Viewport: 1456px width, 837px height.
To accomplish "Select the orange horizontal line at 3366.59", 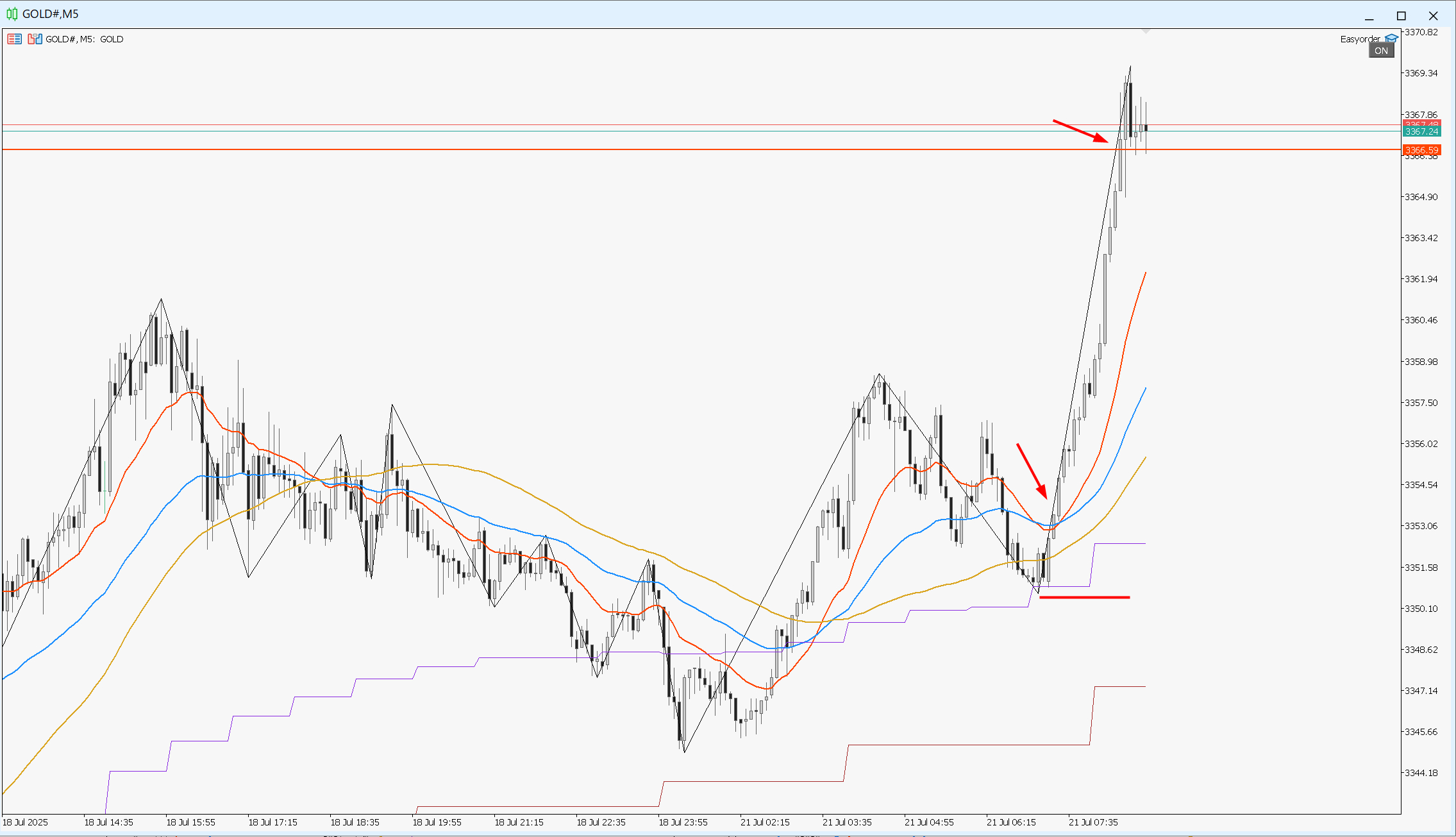I will click(701, 149).
